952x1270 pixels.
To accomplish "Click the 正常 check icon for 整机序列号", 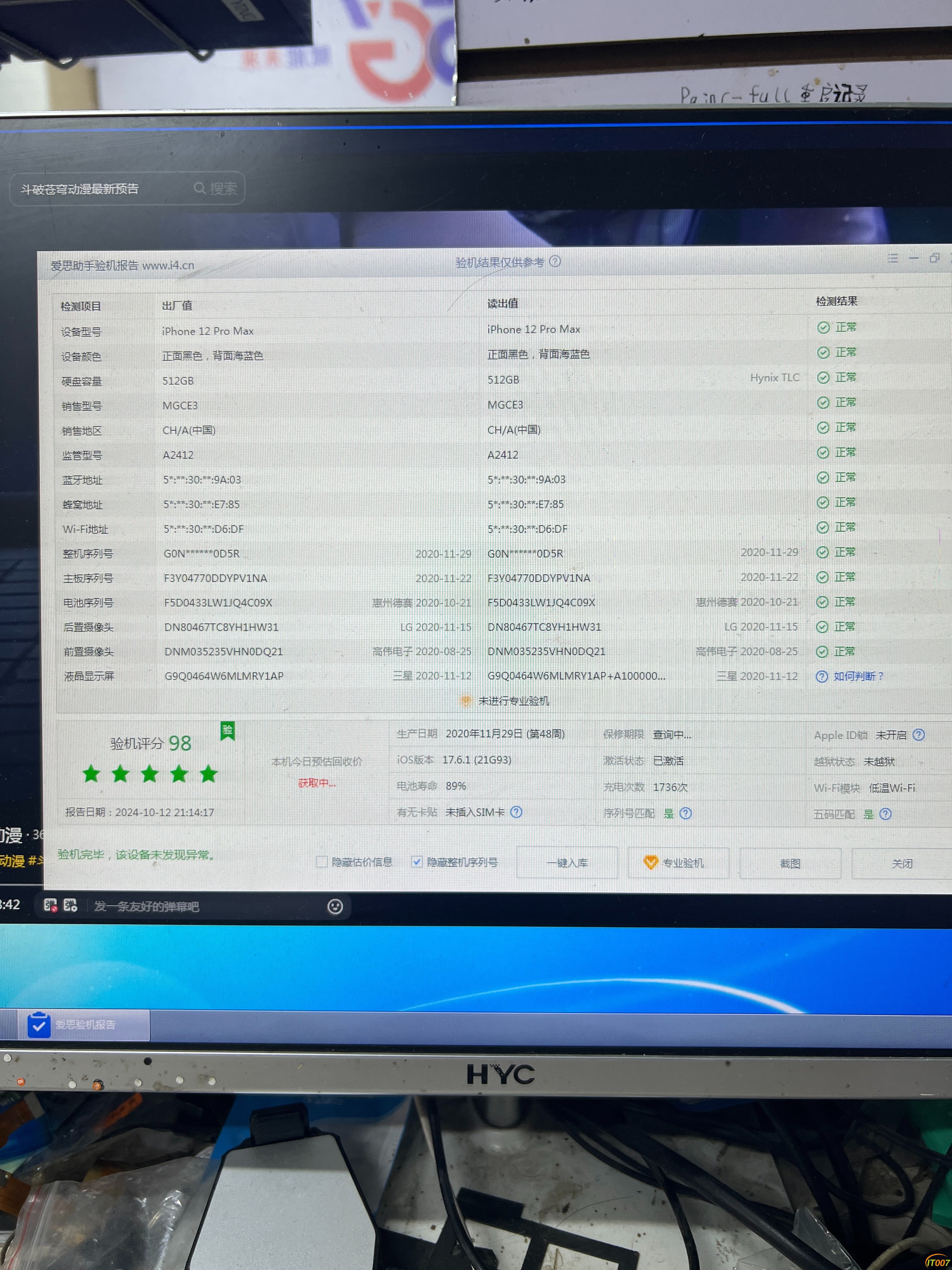I will click(x=823, y=552).
